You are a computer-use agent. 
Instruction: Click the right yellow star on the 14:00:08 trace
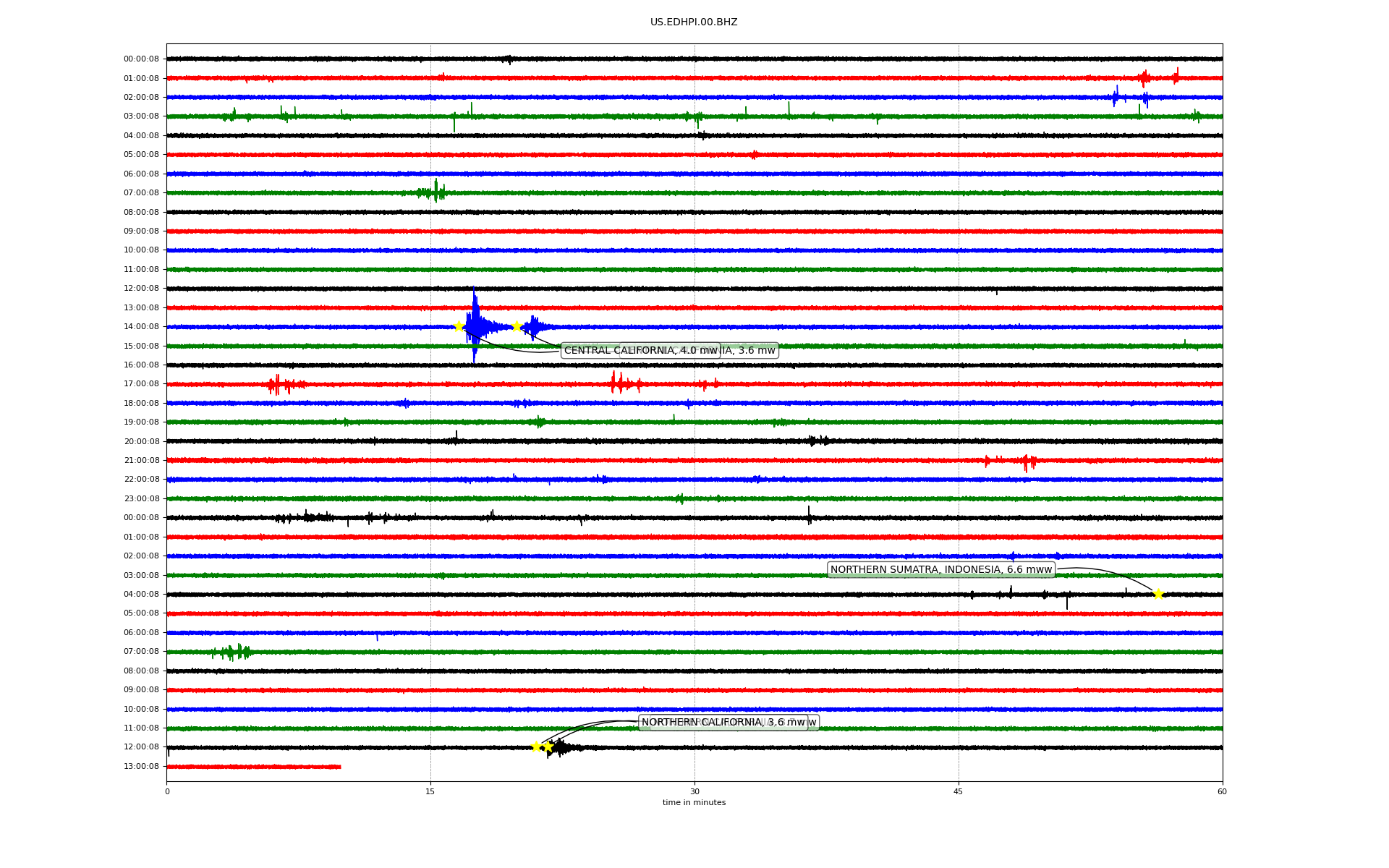click(x=517, y=326)
